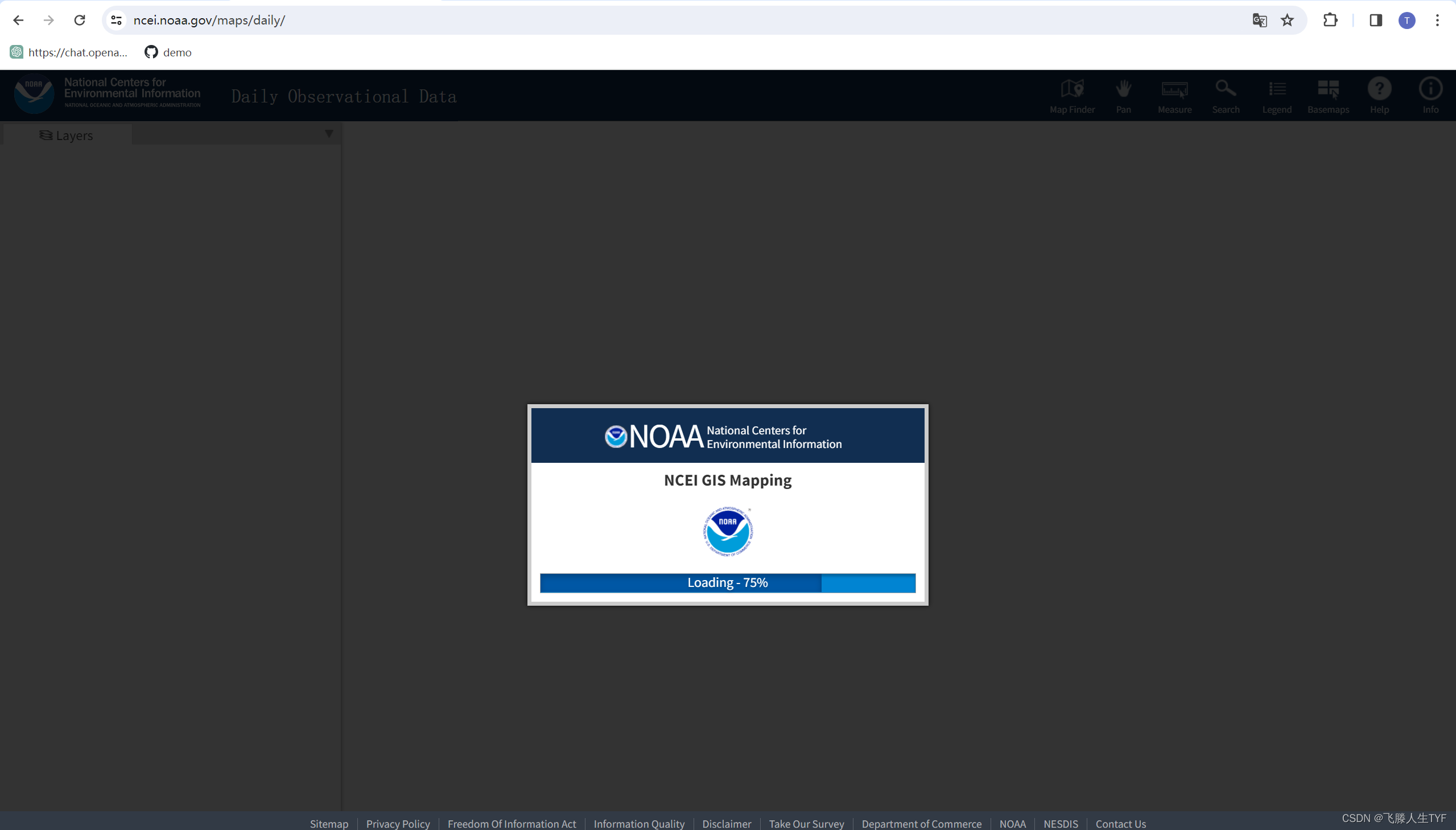This screenshot has width=1456, height=830.
Task: Go forward in browser history
Action: (49, 20)
